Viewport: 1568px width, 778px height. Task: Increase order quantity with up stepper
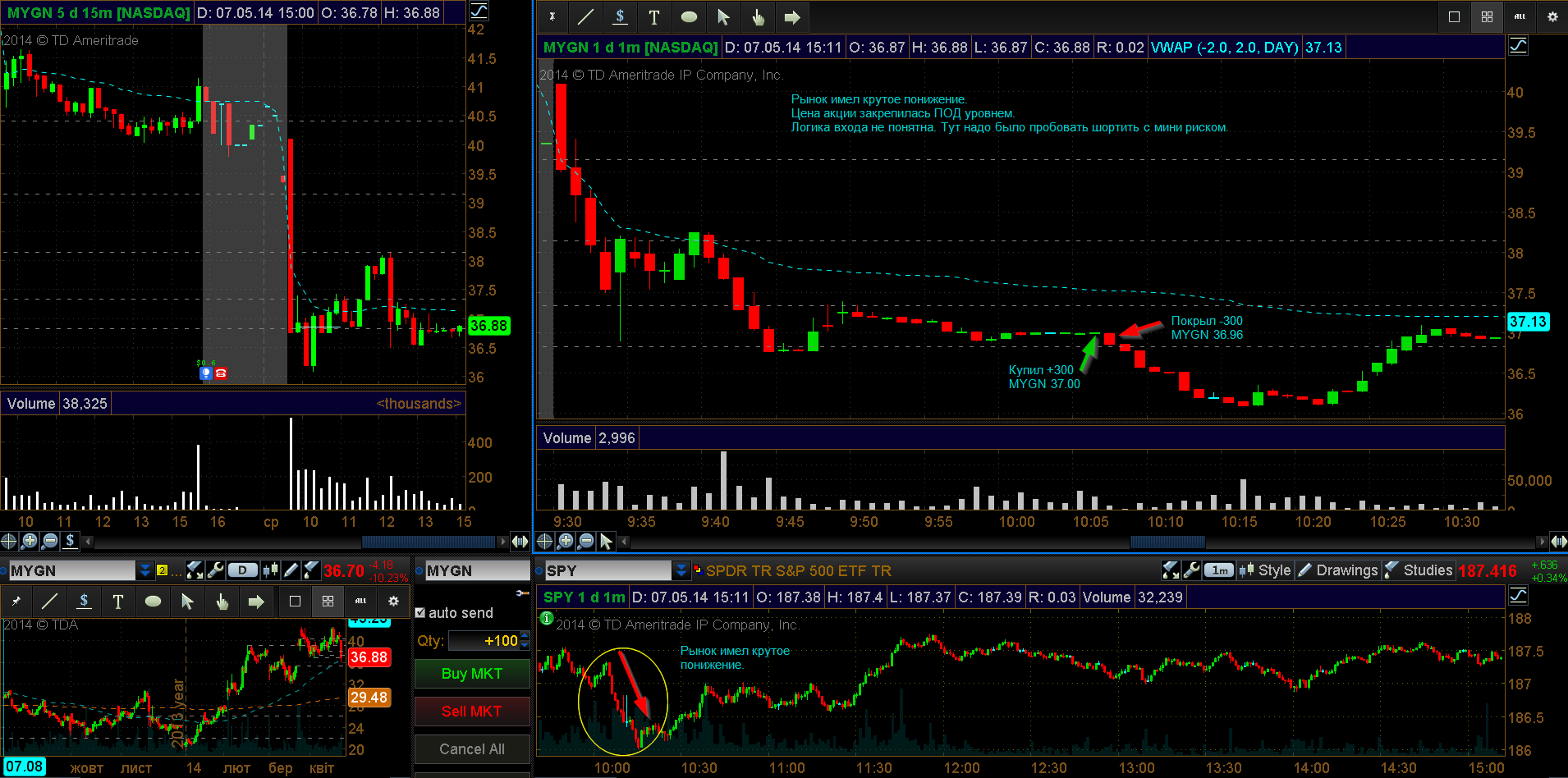pyautogui.click(x=525, y=636)
